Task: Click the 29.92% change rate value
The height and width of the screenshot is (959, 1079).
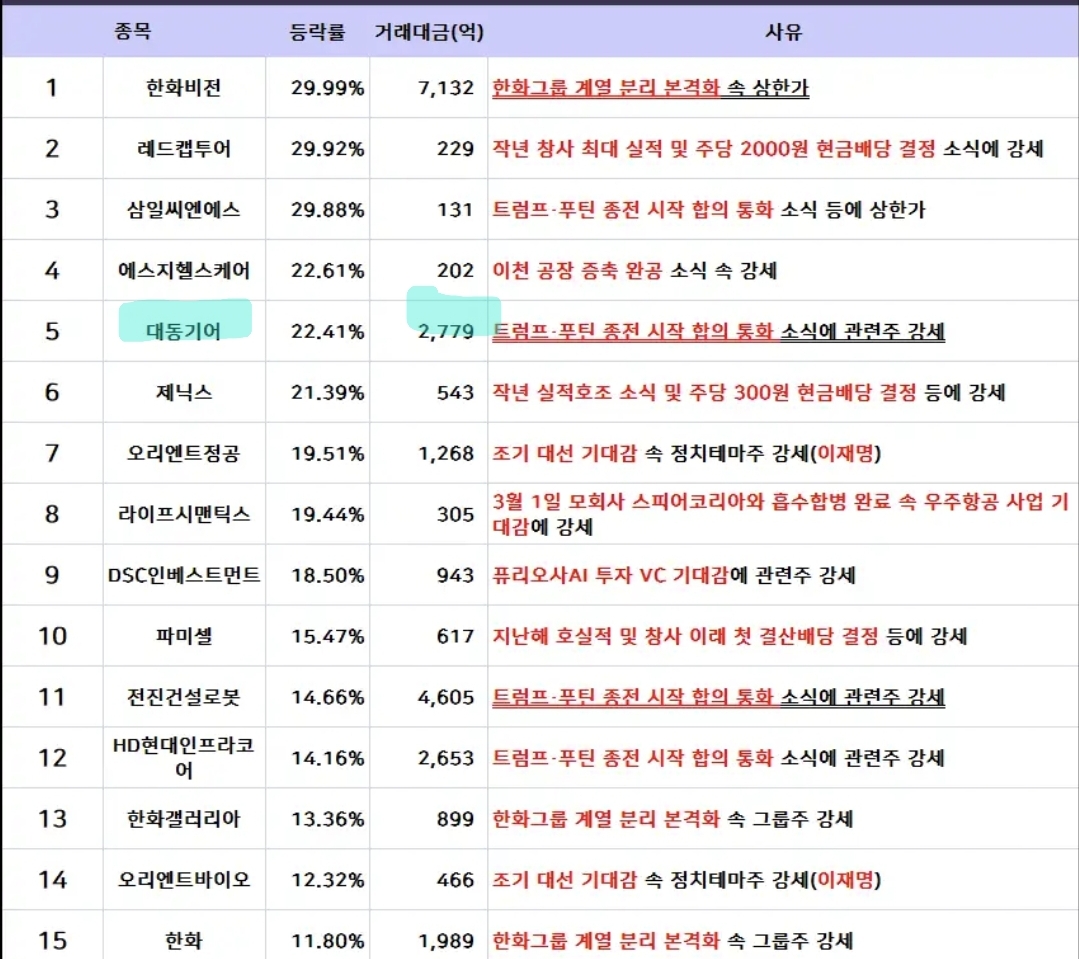Action: pyautogui.click(x=327, y=149)
